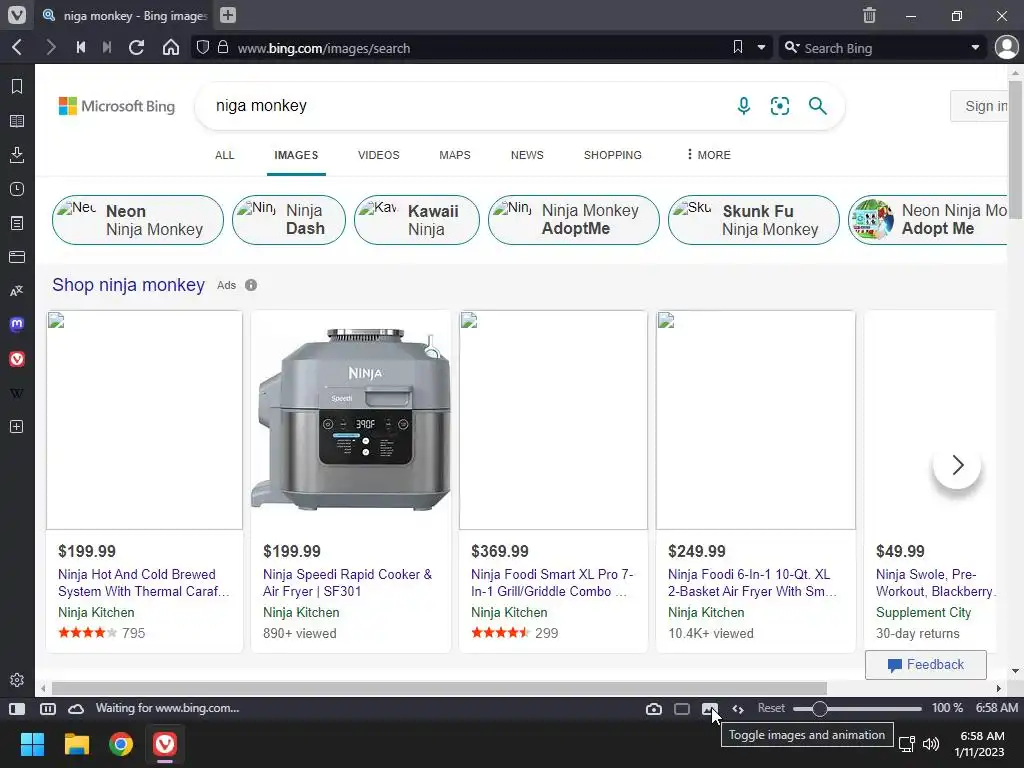1024x768 pixels.
Task: Bookmark this page from address bar
Action: click(x=738, y=47)
